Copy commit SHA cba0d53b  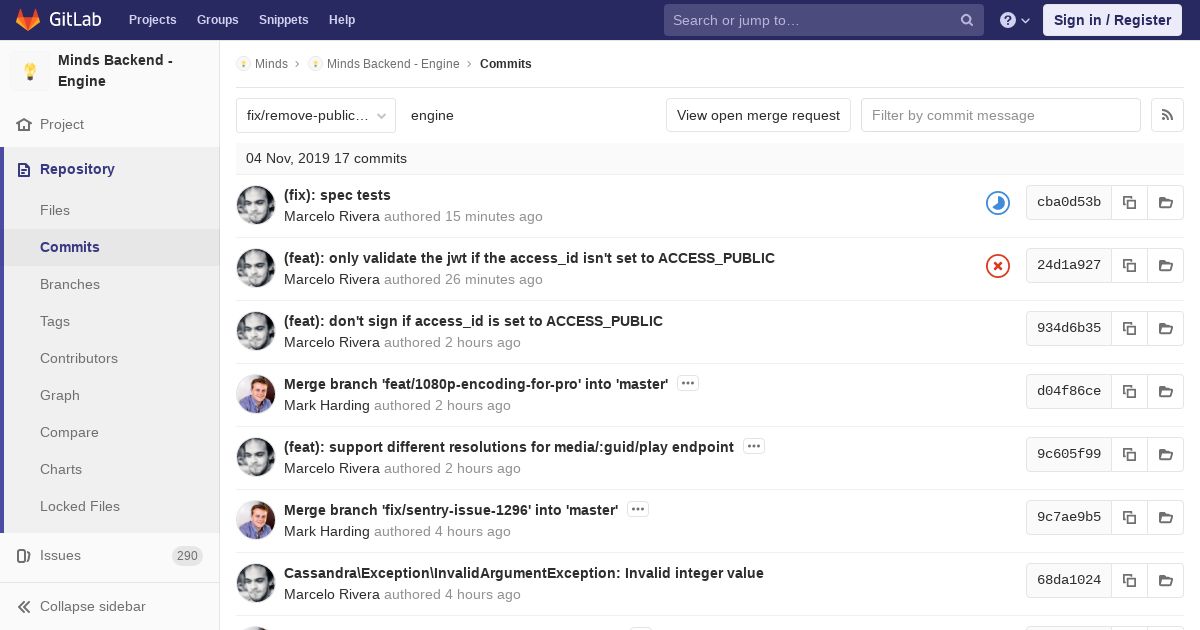point(1129,202)
